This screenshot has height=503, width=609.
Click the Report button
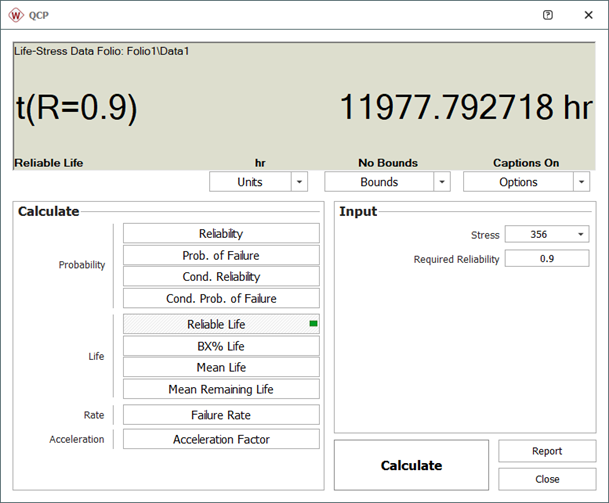(x=546, y=451)
